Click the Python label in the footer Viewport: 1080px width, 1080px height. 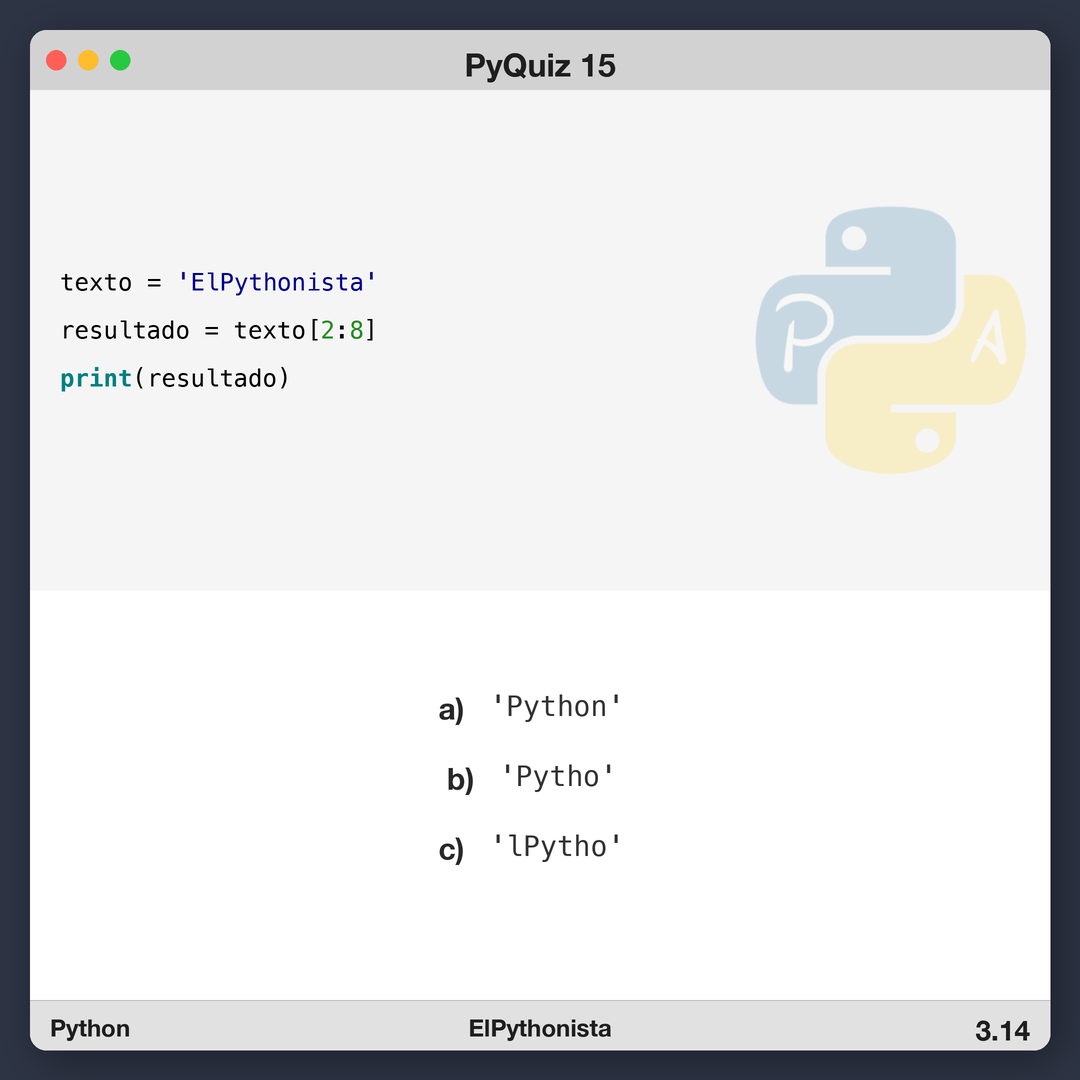click(x=90, y=1029)
